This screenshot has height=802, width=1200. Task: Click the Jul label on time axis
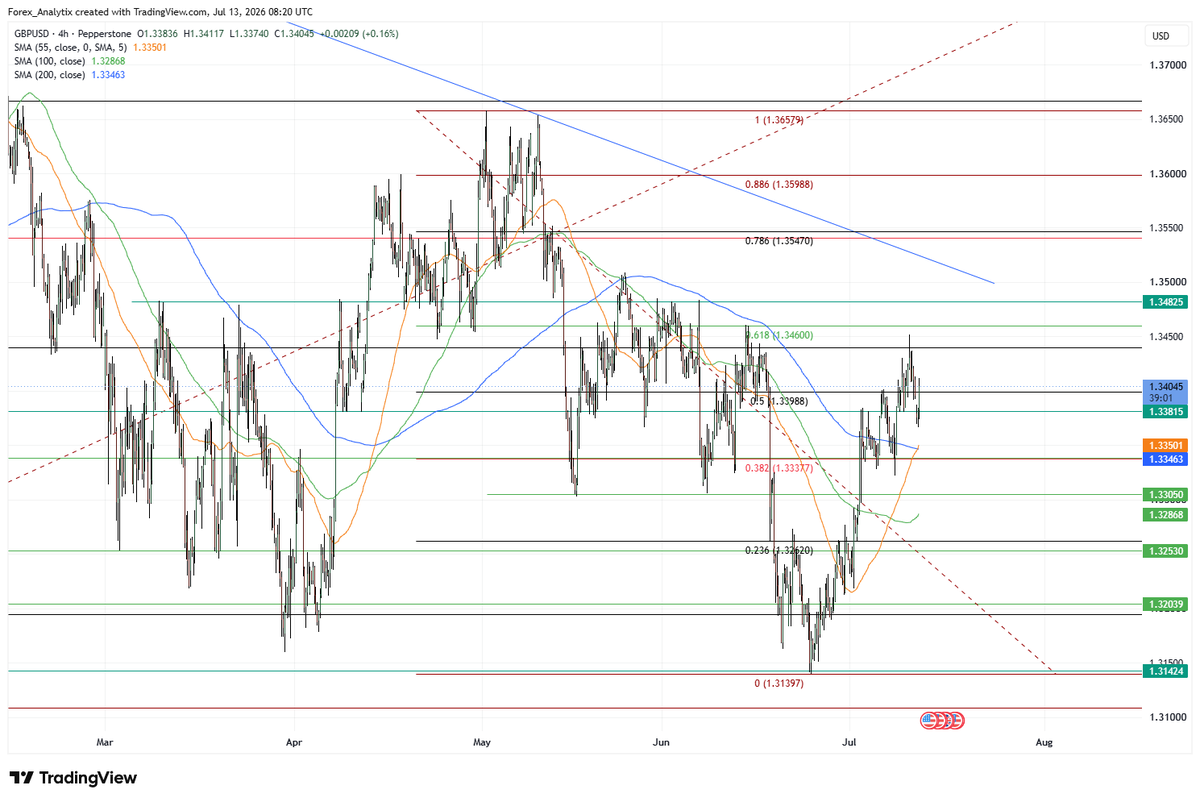coord(849,743)
